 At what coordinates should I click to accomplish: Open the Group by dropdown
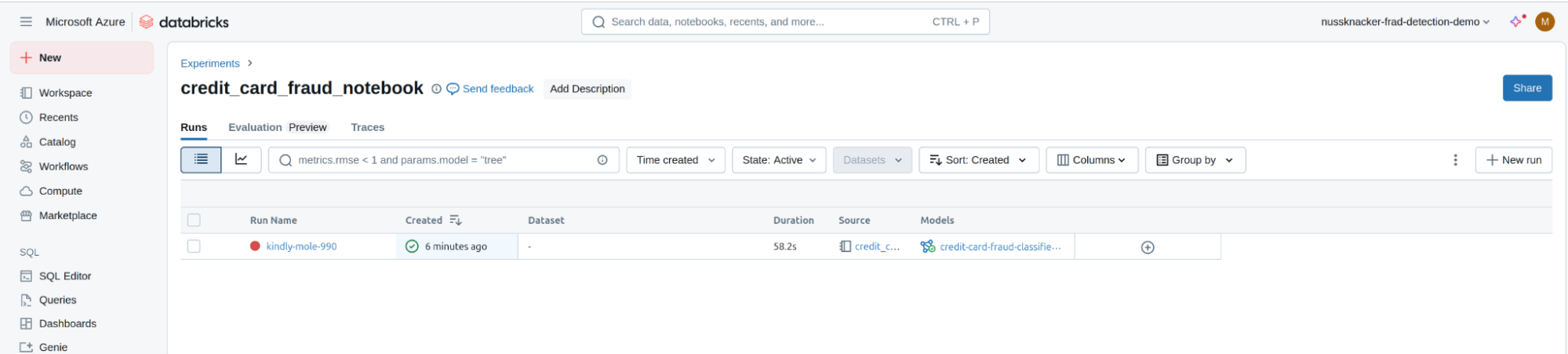click(x=1195, y=160)
